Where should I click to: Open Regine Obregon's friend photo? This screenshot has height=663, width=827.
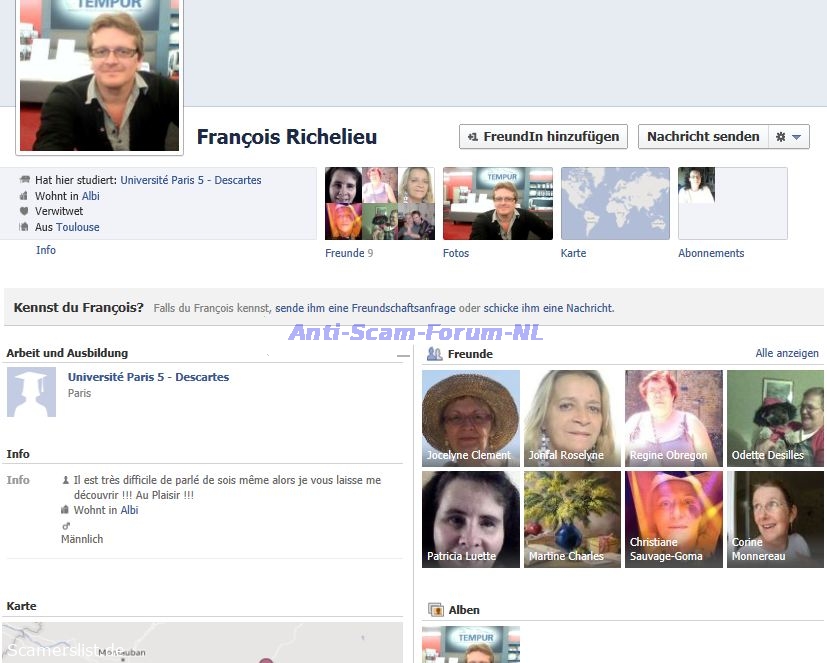coord(673,418)
